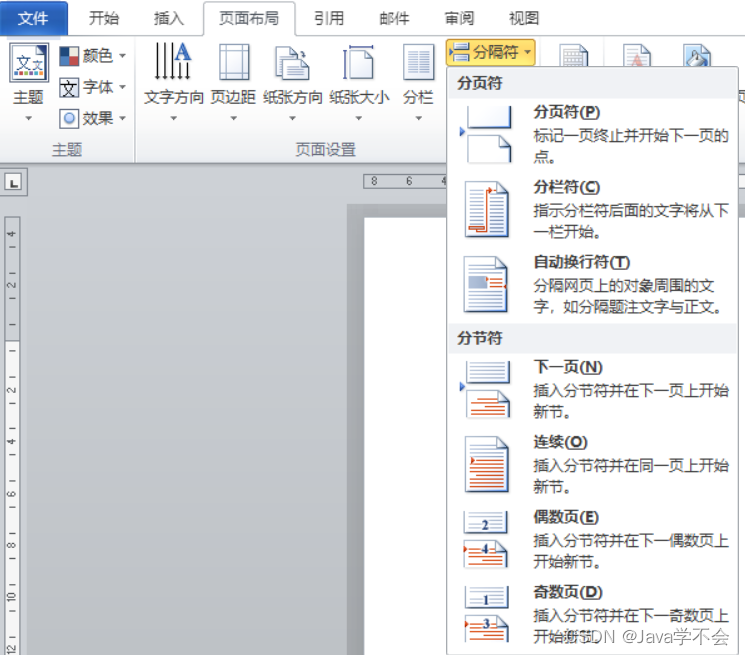Click the 主题 themes icon
Viewport: 745px width, 655px height.
coord(29,62)
